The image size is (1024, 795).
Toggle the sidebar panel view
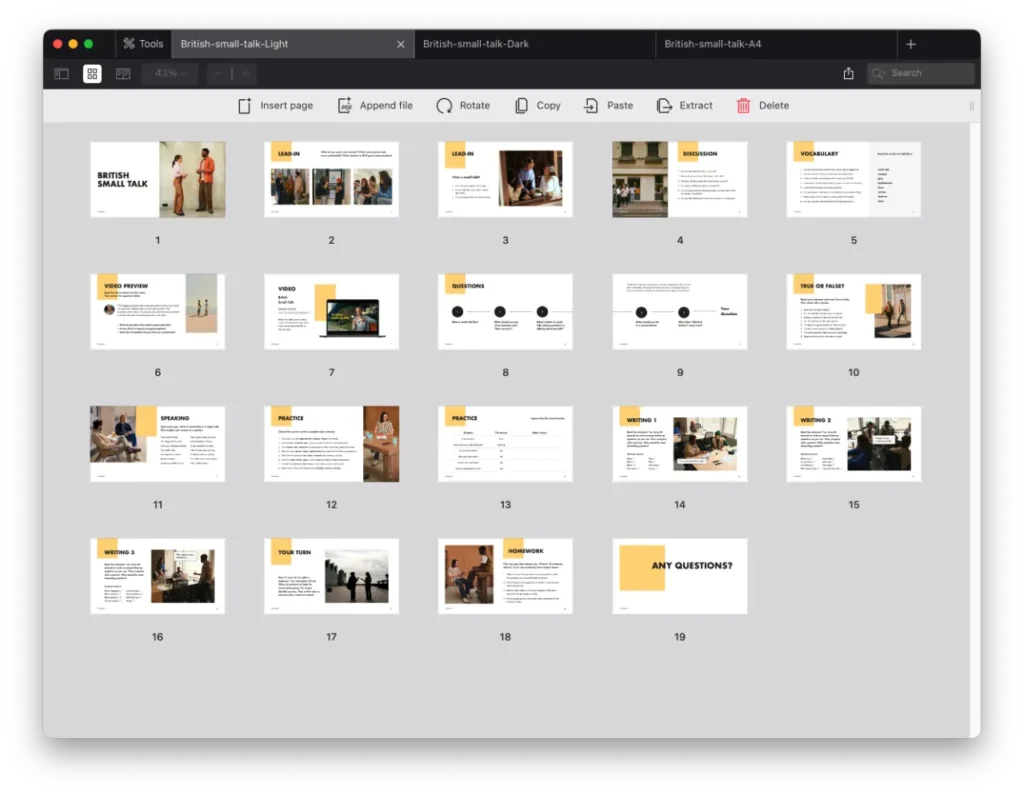pos(61,73)
